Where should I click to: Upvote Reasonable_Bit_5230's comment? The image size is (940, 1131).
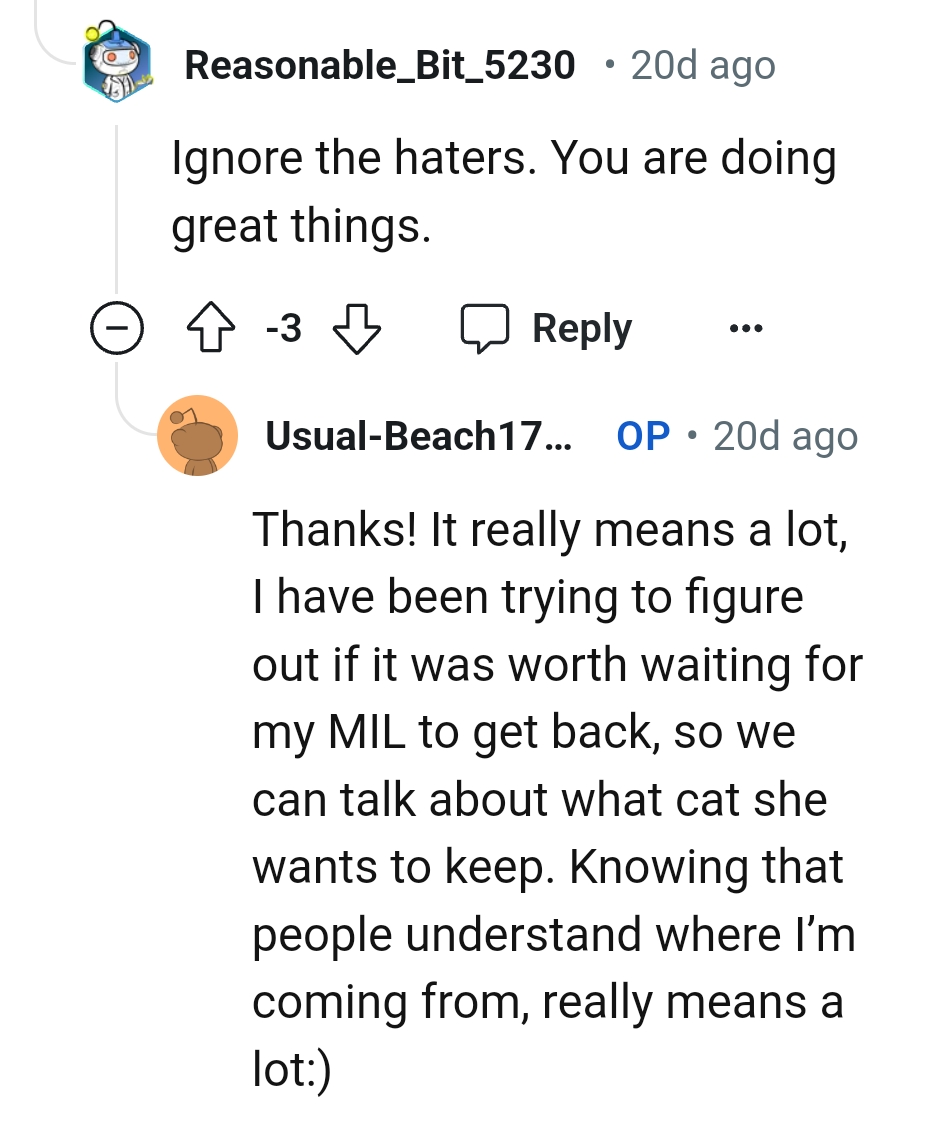[x=209, y=329]
